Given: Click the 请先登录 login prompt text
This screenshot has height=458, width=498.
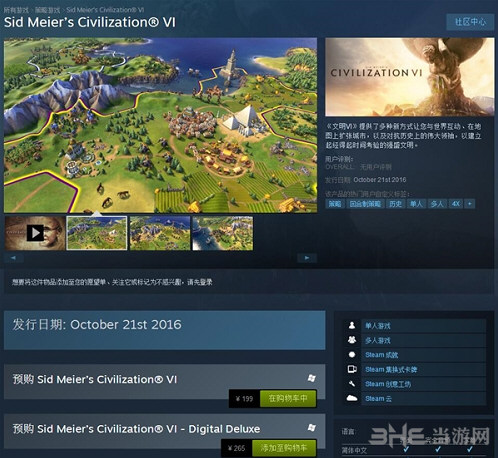Looking at the screenshot, I should tap(200, 282).
